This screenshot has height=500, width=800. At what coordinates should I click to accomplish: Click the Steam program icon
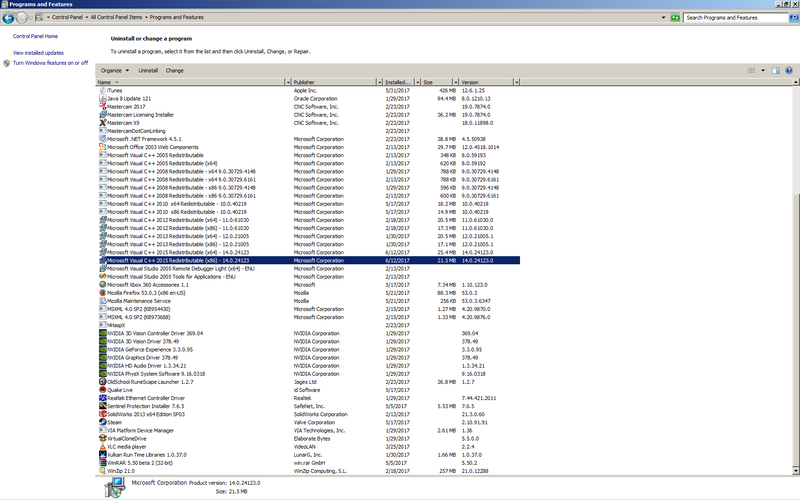tap(103, 422)
